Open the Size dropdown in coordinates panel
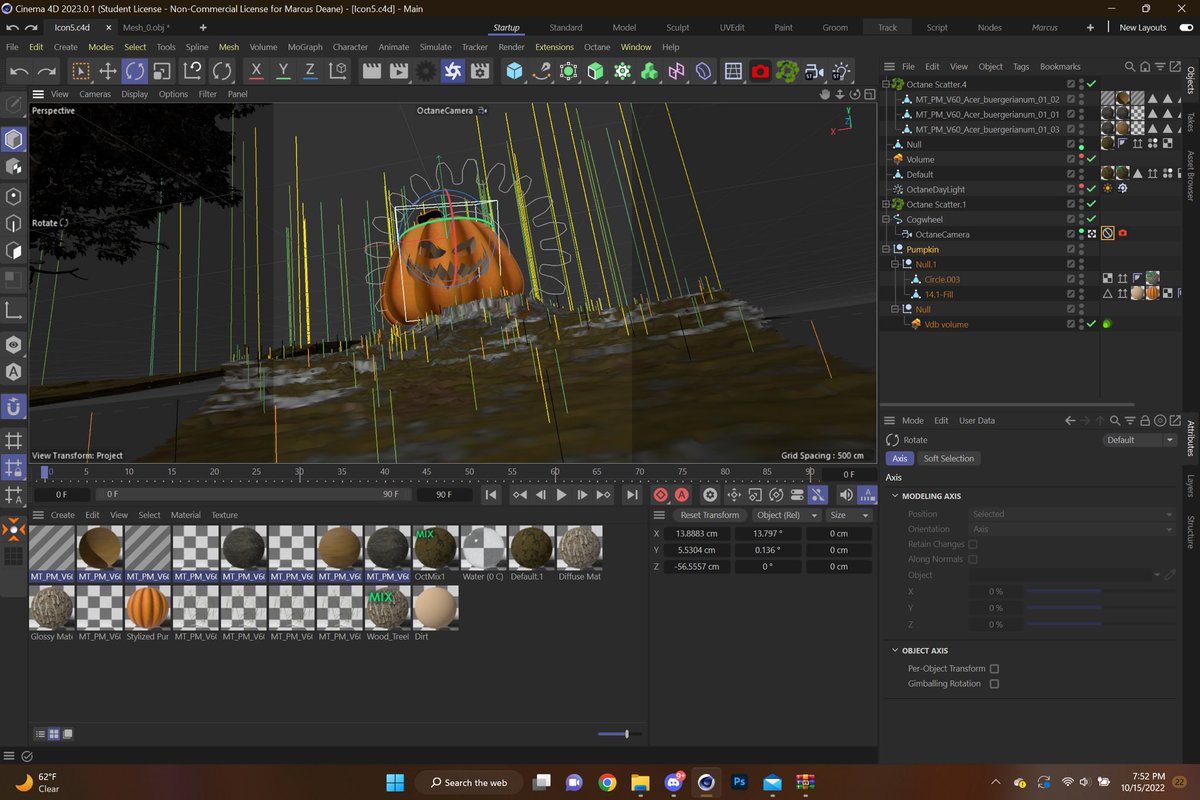The height and width of the screenshot is (800, 1200). click(849, 515)
